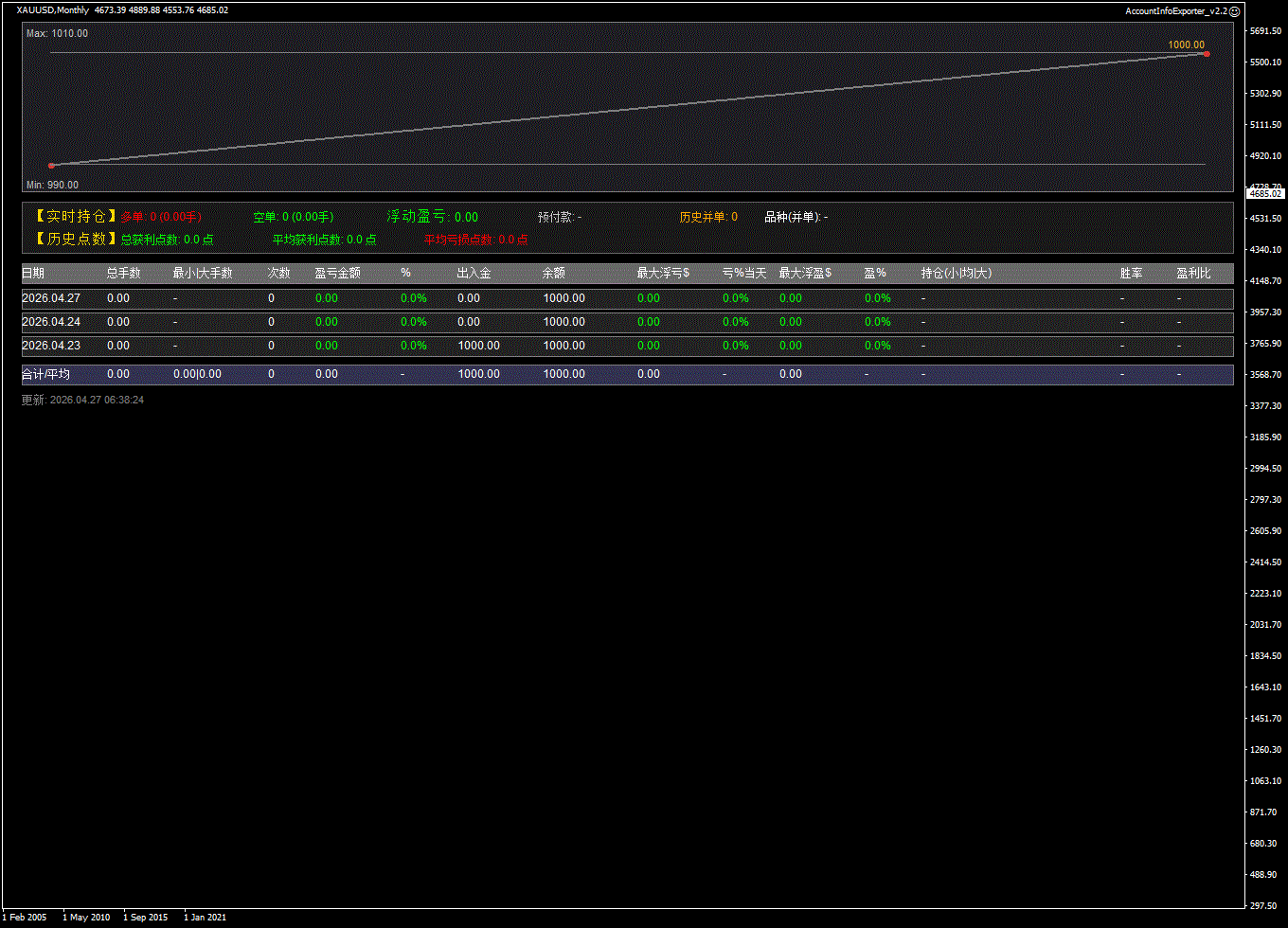Select the 合计/平均 summary row

click(45, 375)
